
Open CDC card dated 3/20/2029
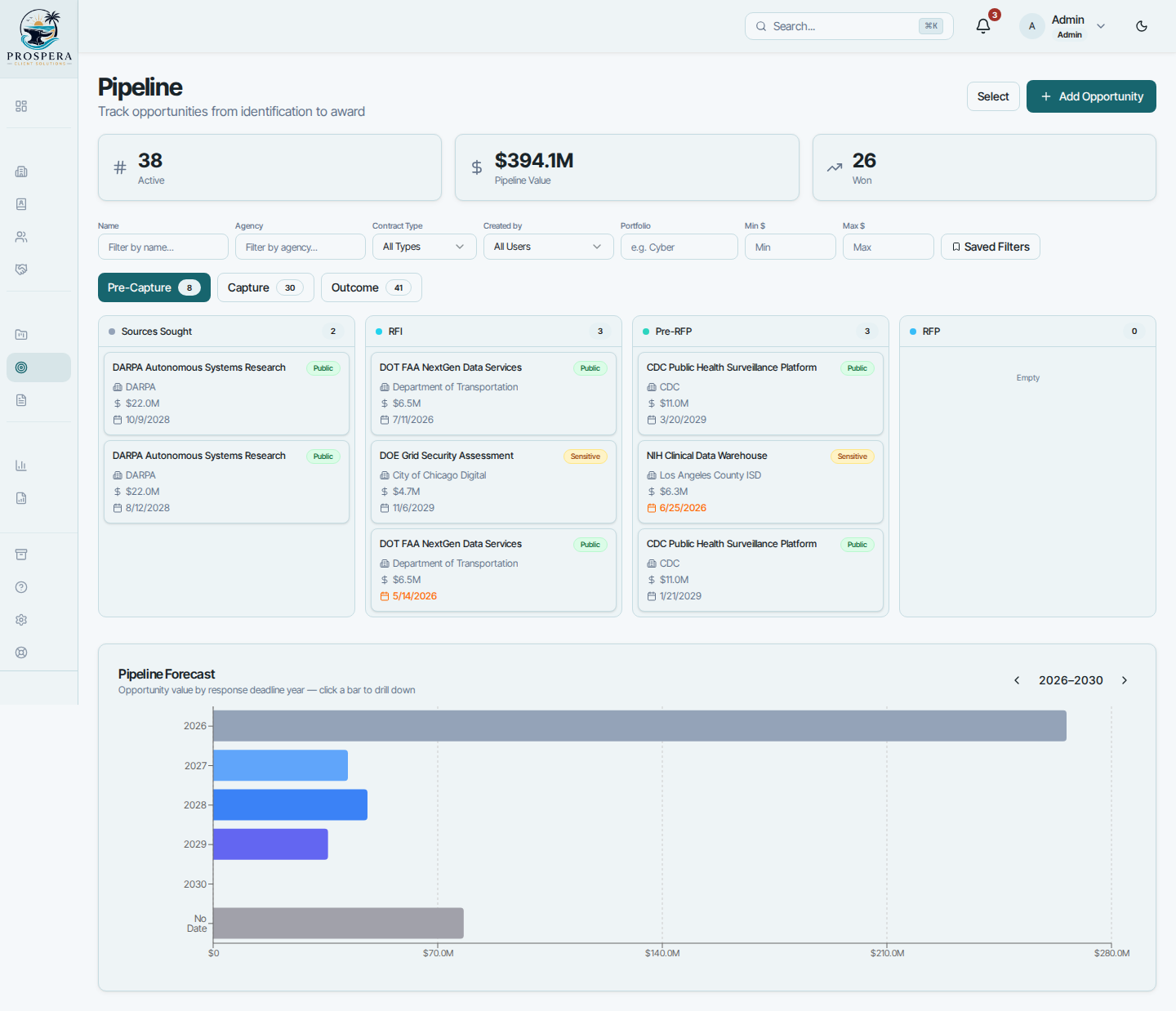point(760,394)
